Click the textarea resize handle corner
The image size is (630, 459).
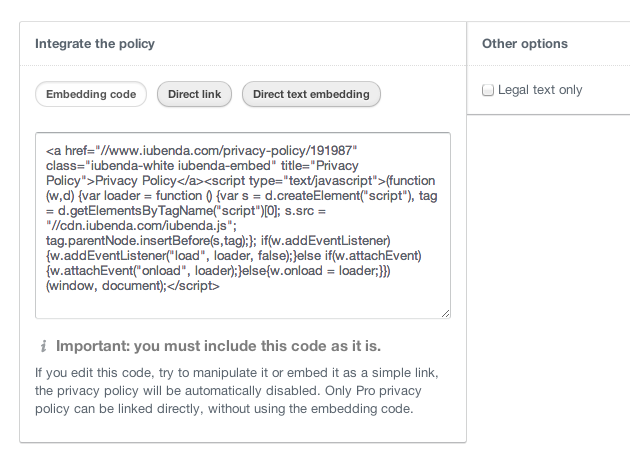tap(445, 314)
